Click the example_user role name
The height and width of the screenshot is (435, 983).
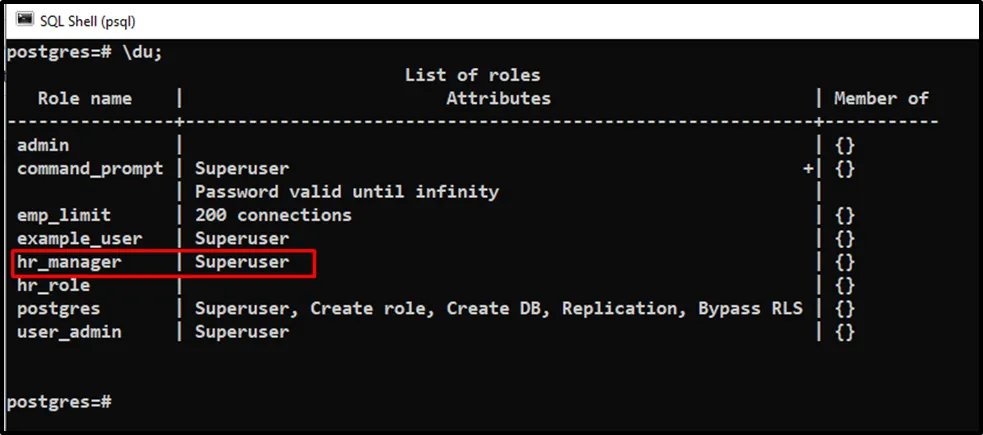(79, 238)
